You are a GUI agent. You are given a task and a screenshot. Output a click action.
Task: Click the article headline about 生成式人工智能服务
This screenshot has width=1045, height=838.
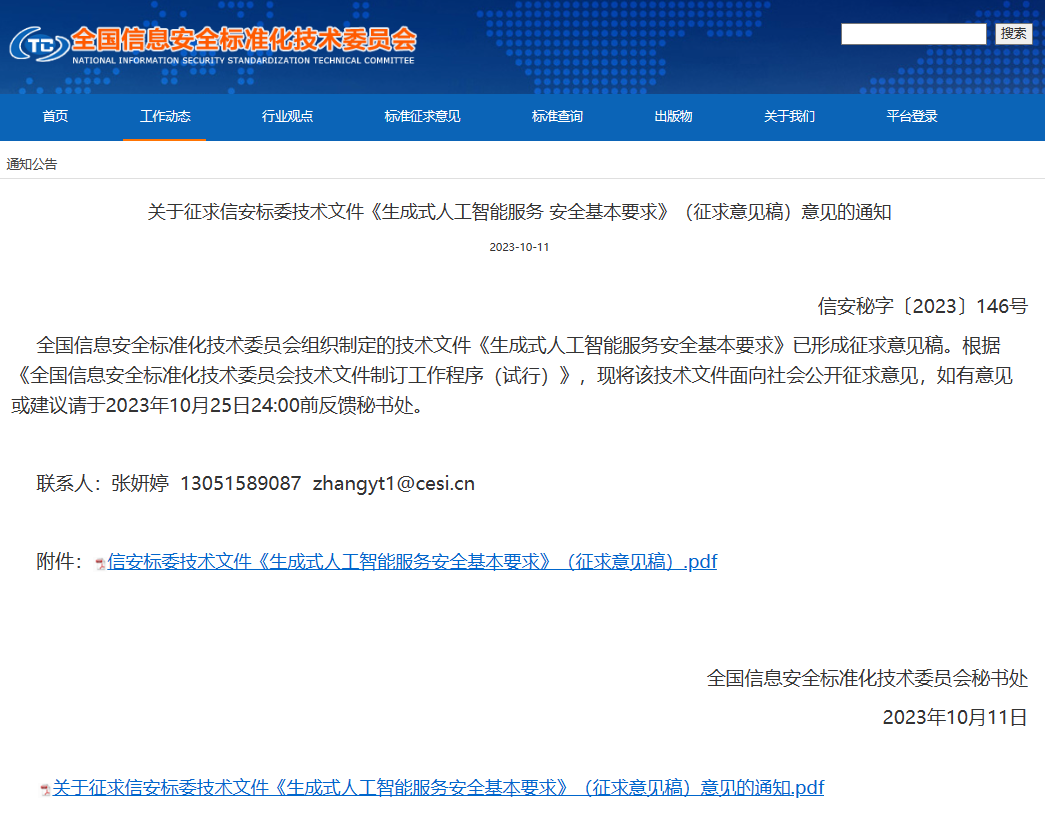point(519,212)
